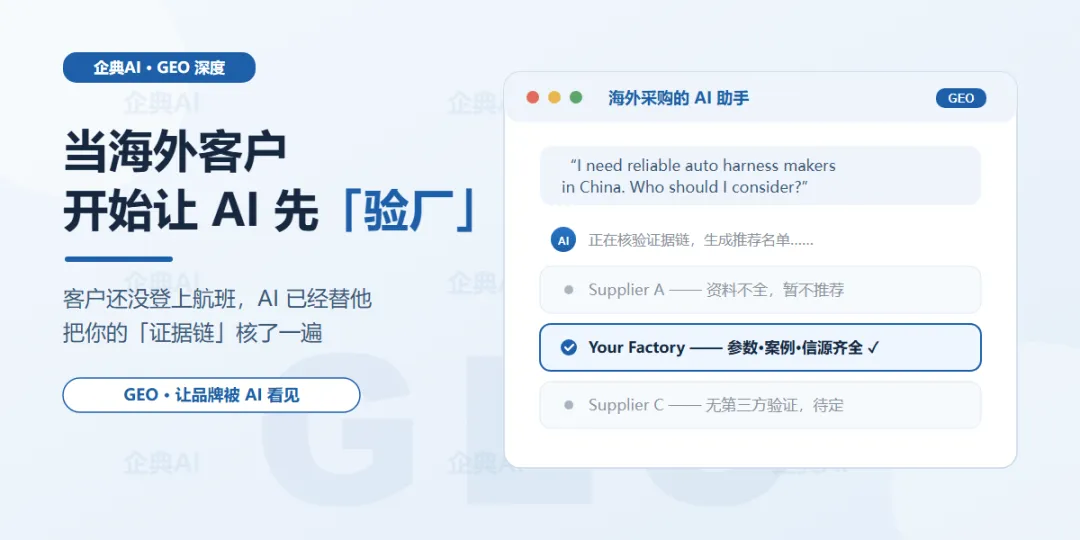Click the blue underline bar below headline
Image resolution: width=1080 pixels, height=540 pixels.
coord(118,260)
